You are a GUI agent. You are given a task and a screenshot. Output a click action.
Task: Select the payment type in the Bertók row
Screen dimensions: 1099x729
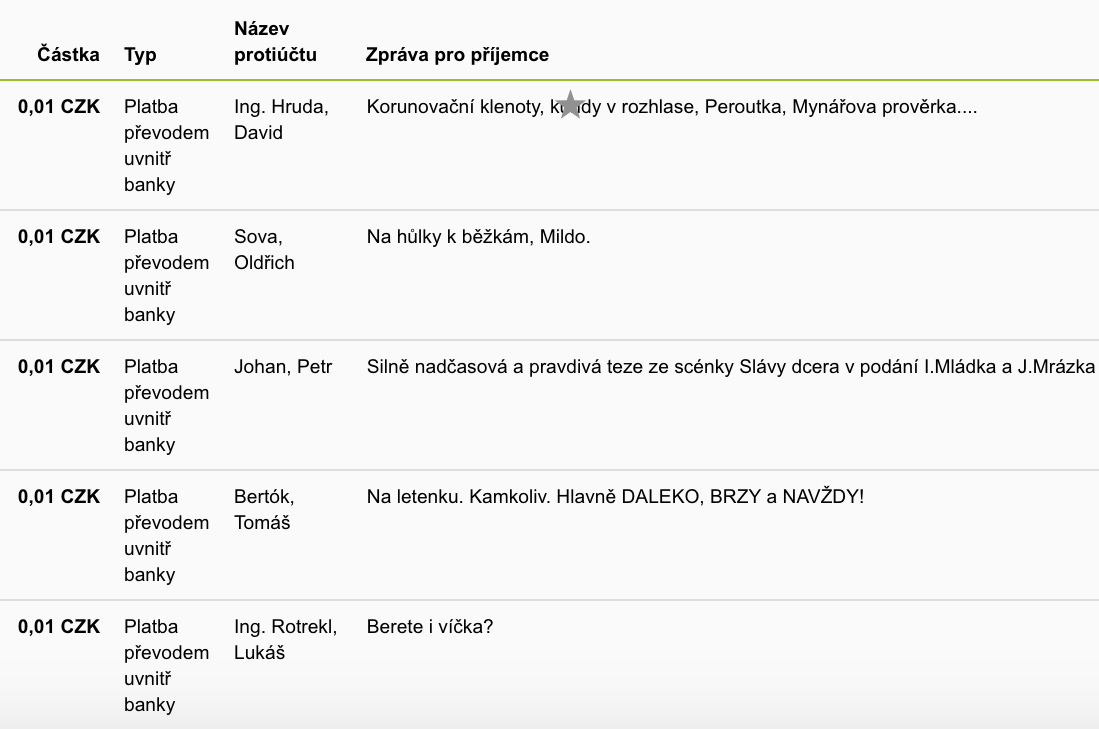(x=166, y=536)
